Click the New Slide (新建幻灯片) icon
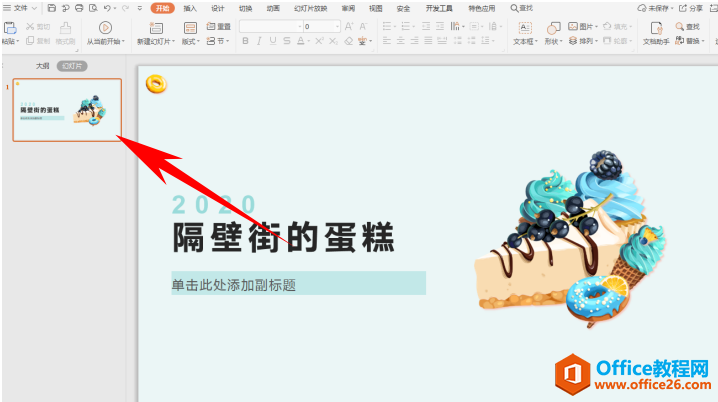 coord(156,28)
